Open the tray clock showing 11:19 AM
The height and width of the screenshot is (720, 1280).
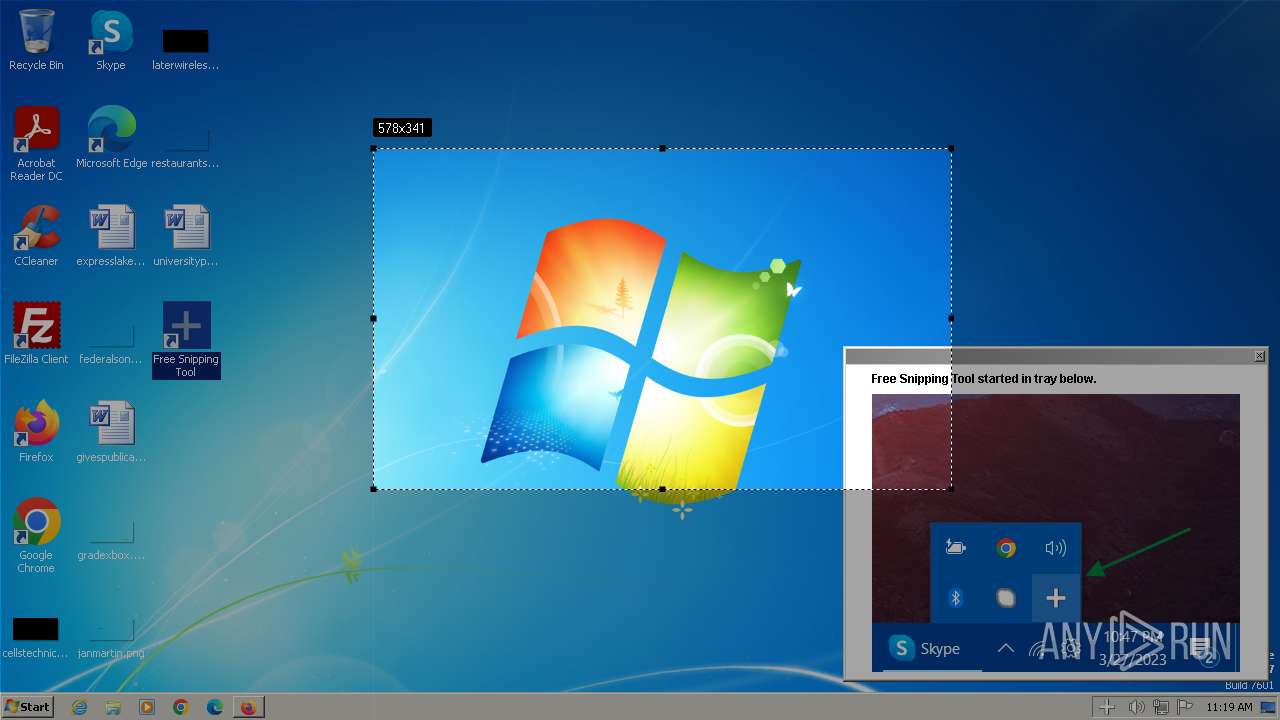click(1229, 707)
